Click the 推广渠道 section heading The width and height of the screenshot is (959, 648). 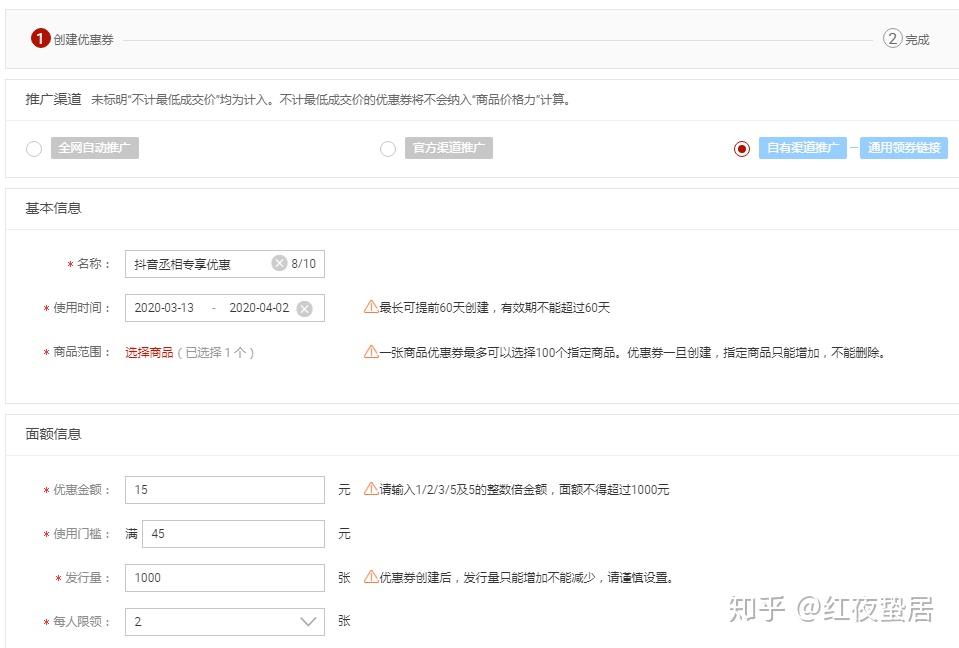(x=53, y=99)
